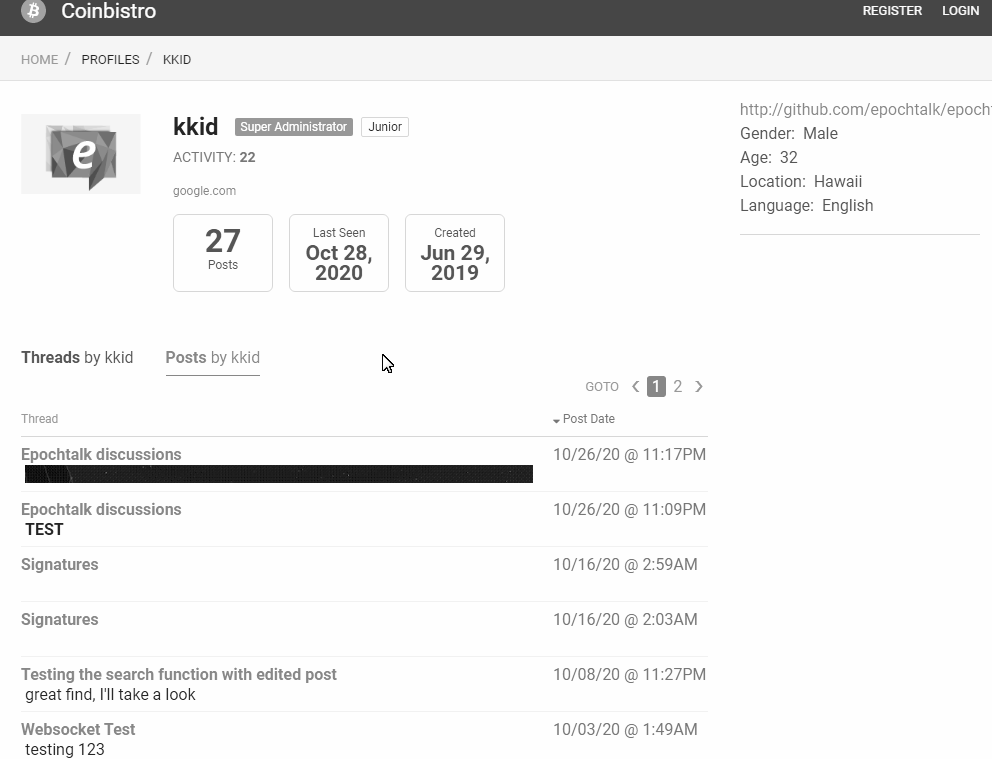Click LOGIN in the top navigation bar
Image resolution: width=992 pixels, height=759 pixels.
[x=960, y=11]
